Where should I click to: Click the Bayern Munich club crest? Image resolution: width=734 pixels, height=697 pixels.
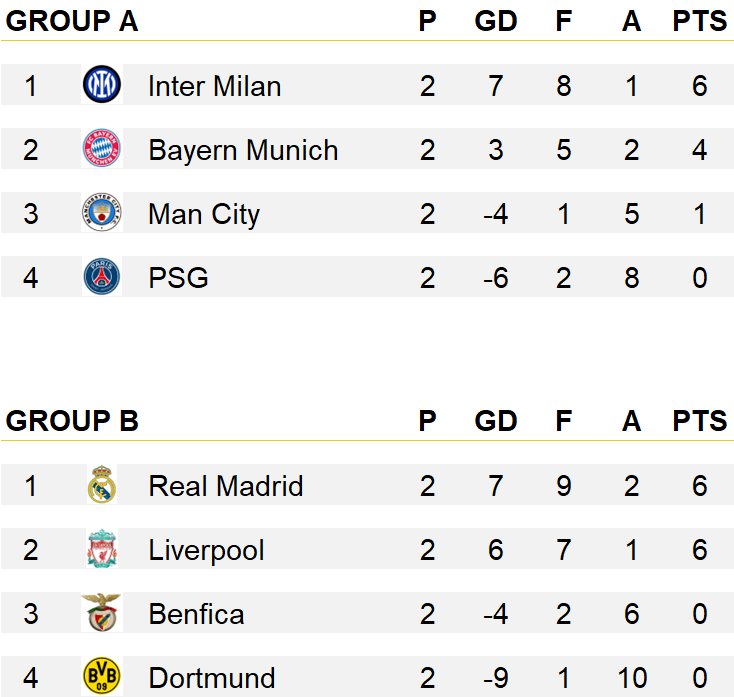coord(102,148)
